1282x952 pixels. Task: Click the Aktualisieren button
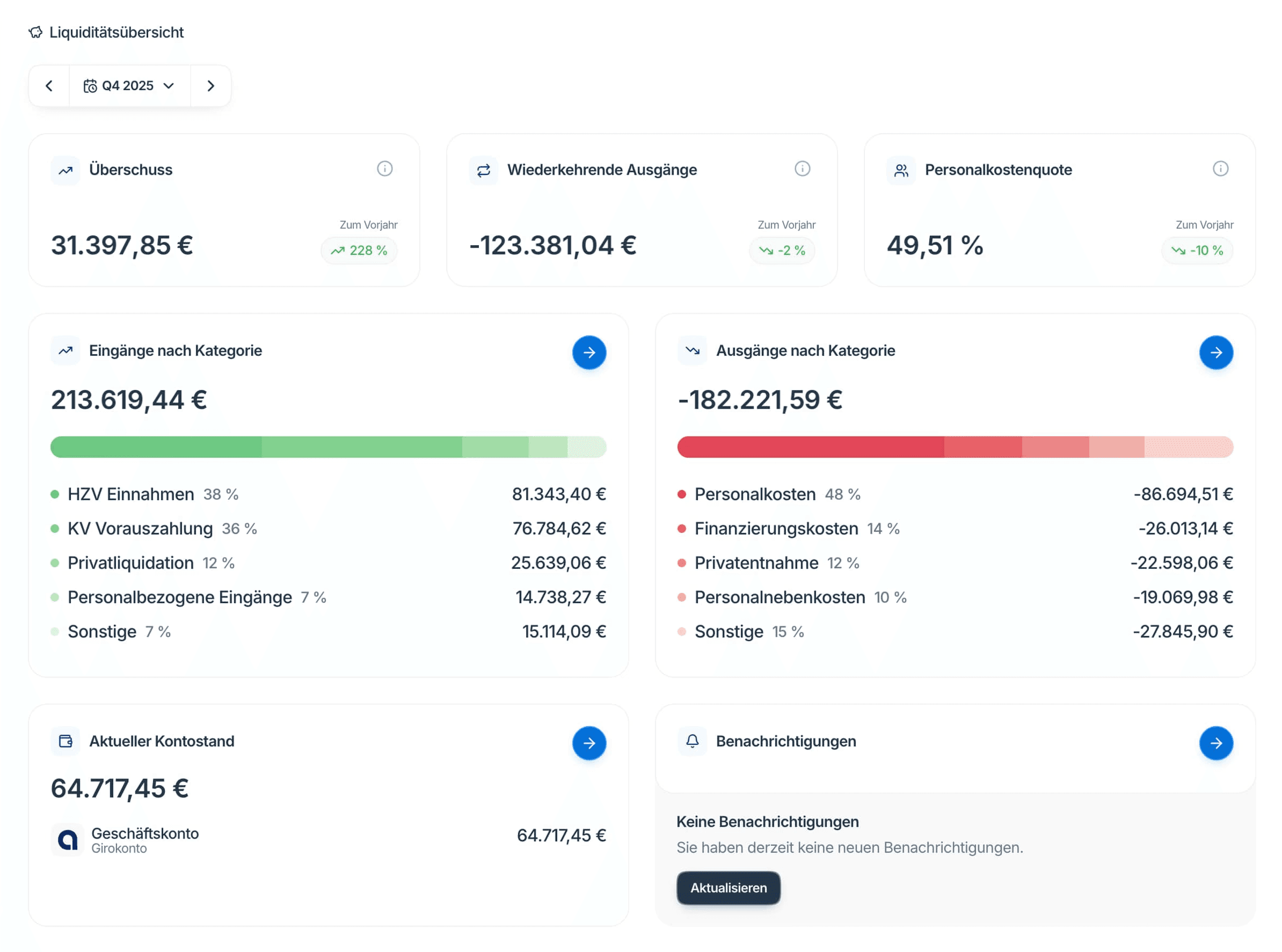coord(728,888)
